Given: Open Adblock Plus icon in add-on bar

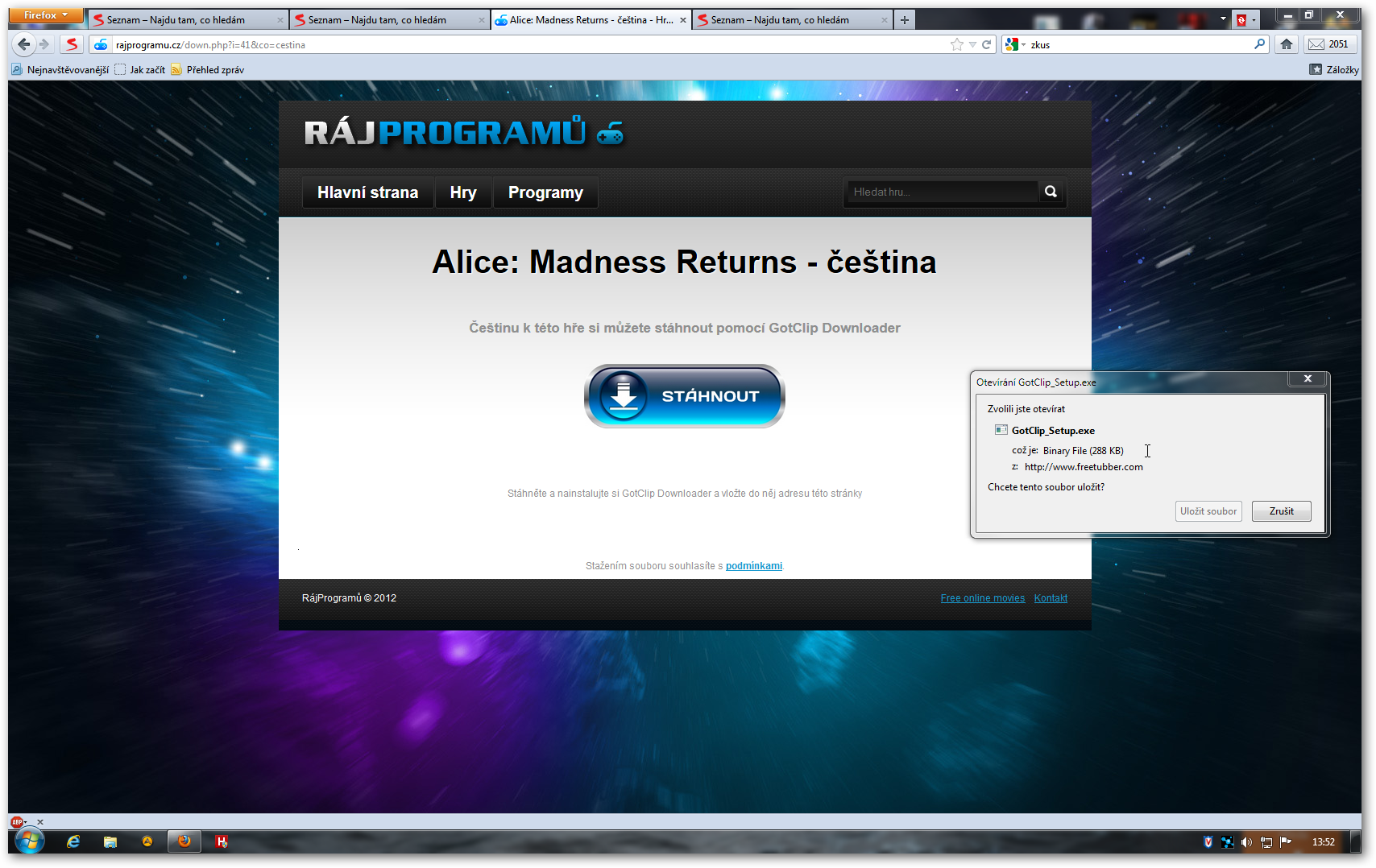Looking at the screenshot, I should (17, 822).
